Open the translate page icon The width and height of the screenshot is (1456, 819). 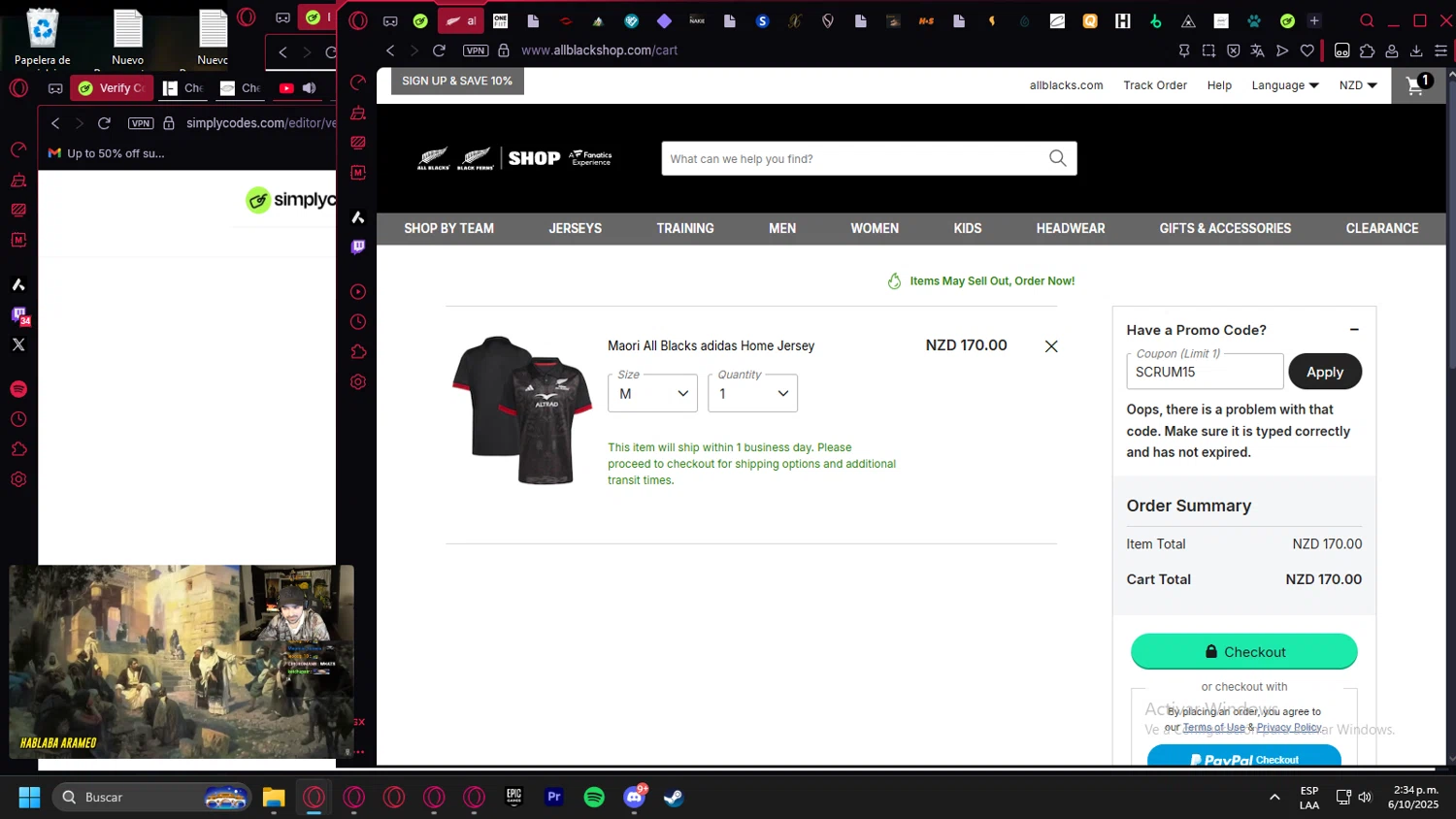tap(1258, 50)
